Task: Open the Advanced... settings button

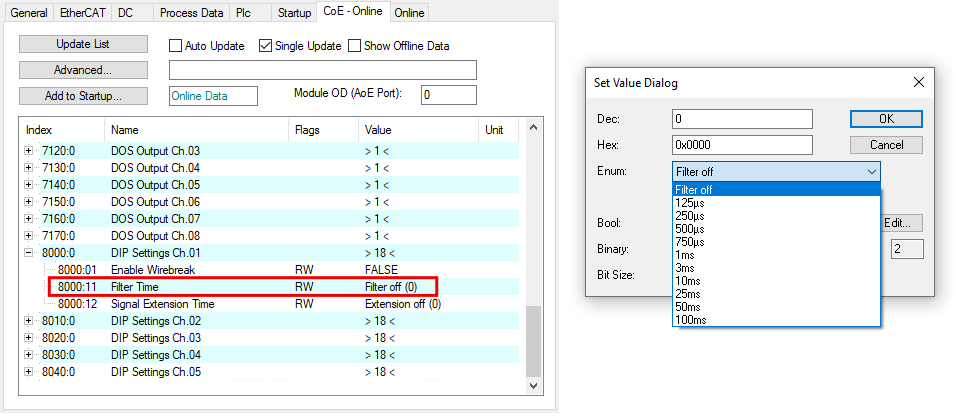Action: (83, 70)
